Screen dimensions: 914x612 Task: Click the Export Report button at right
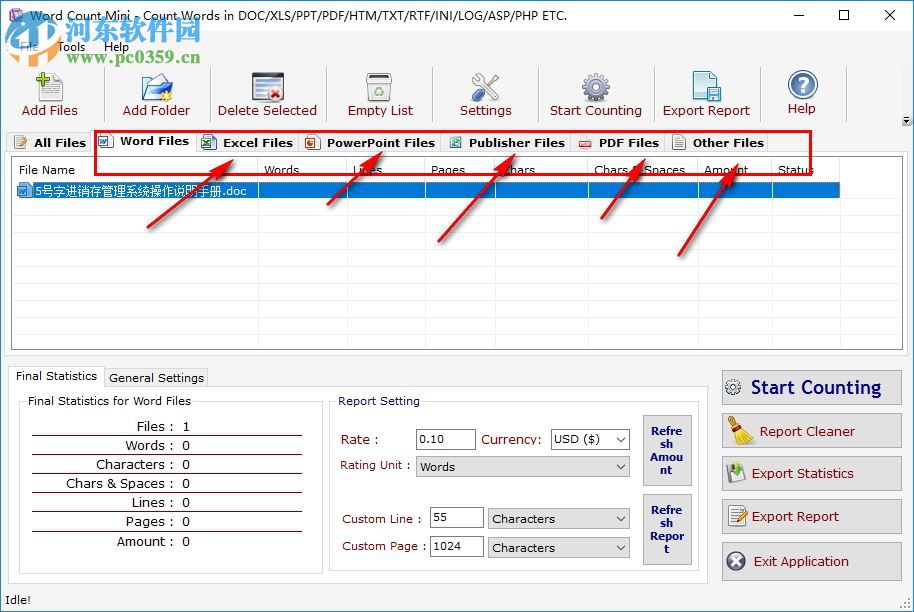(x=811, y=516)
